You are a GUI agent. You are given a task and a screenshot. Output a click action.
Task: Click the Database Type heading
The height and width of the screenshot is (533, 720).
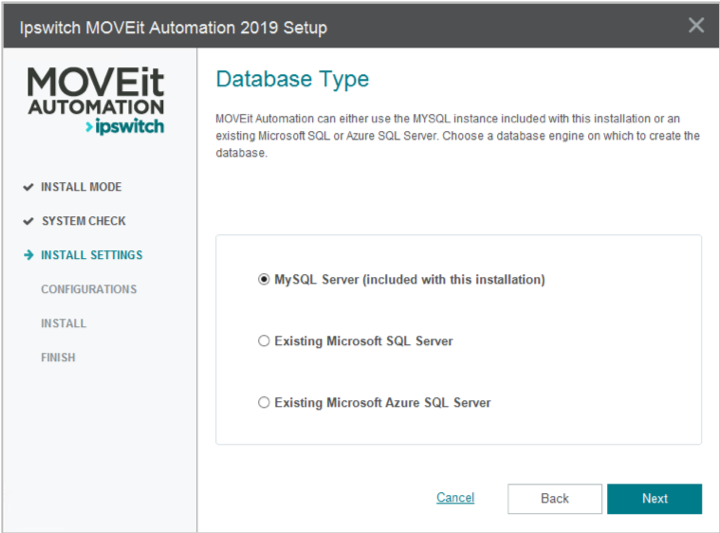(x=292, y=79)
